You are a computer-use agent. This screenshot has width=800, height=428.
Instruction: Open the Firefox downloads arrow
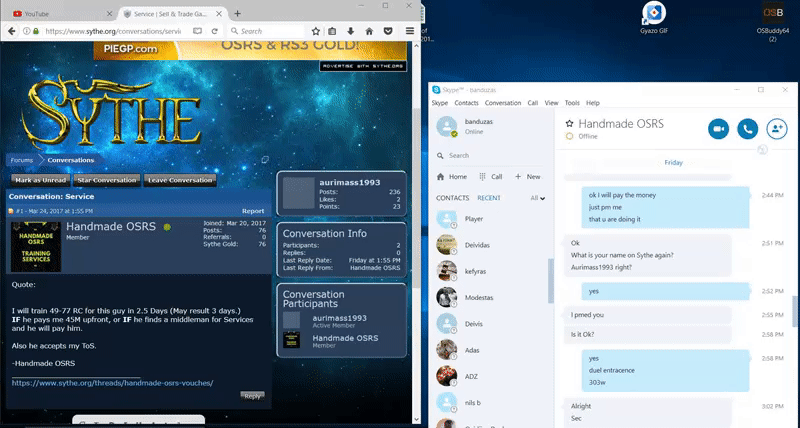(351, 31)
